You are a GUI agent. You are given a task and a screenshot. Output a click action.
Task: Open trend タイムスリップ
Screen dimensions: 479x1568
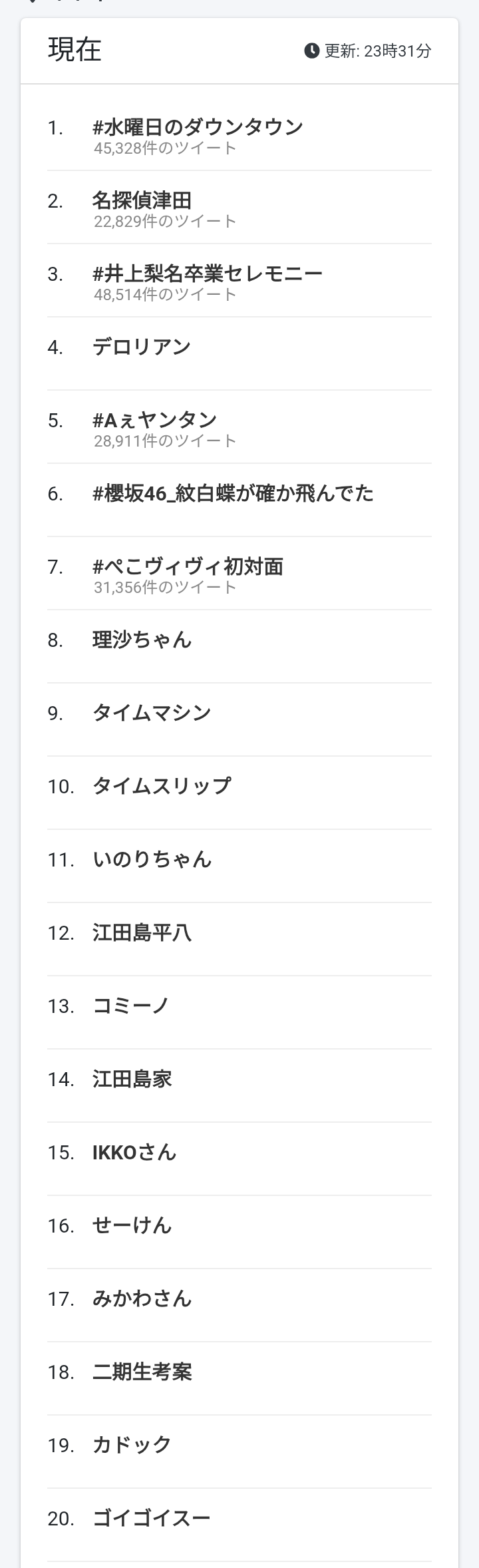point(162,786)
